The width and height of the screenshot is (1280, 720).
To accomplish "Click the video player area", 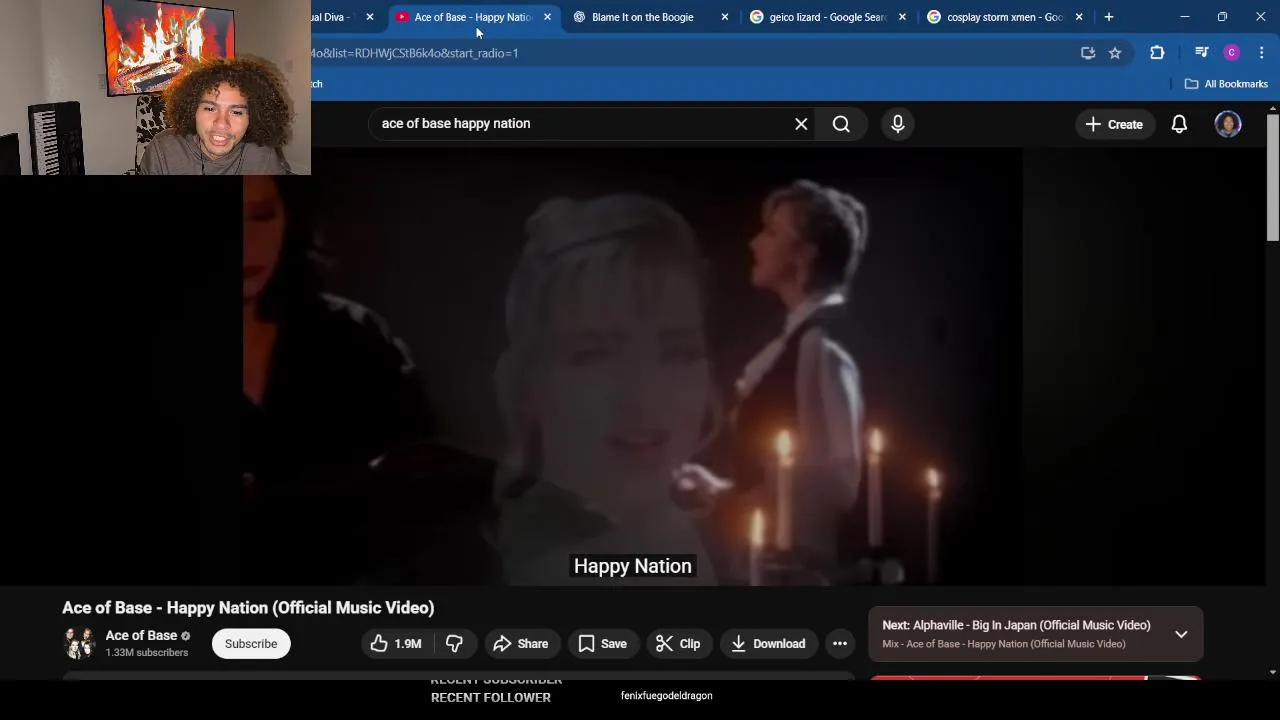I will [x=632, y=366].
